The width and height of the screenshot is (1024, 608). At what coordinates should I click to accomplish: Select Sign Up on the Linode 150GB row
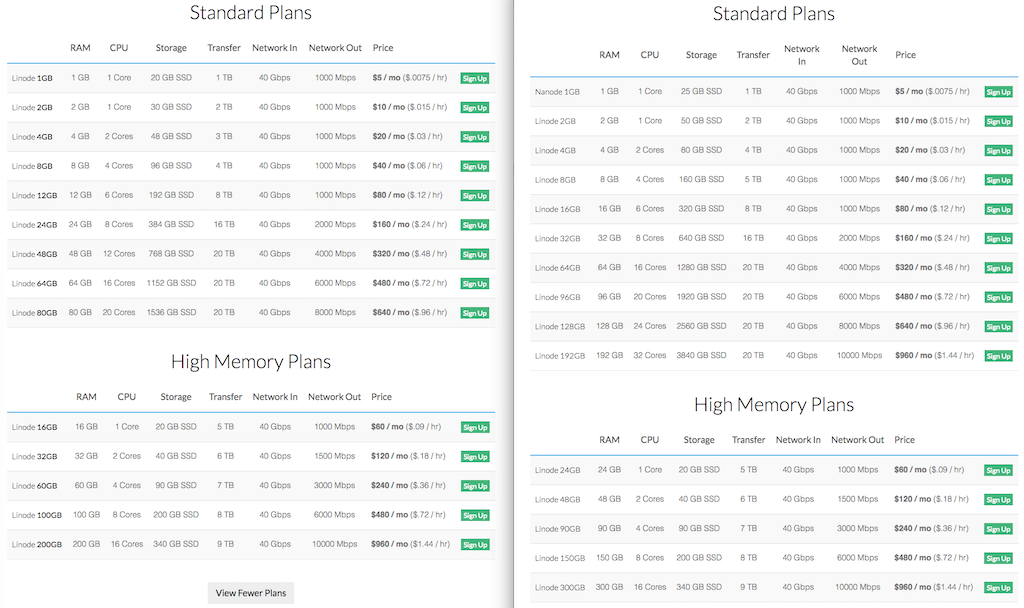pos(999,559)
